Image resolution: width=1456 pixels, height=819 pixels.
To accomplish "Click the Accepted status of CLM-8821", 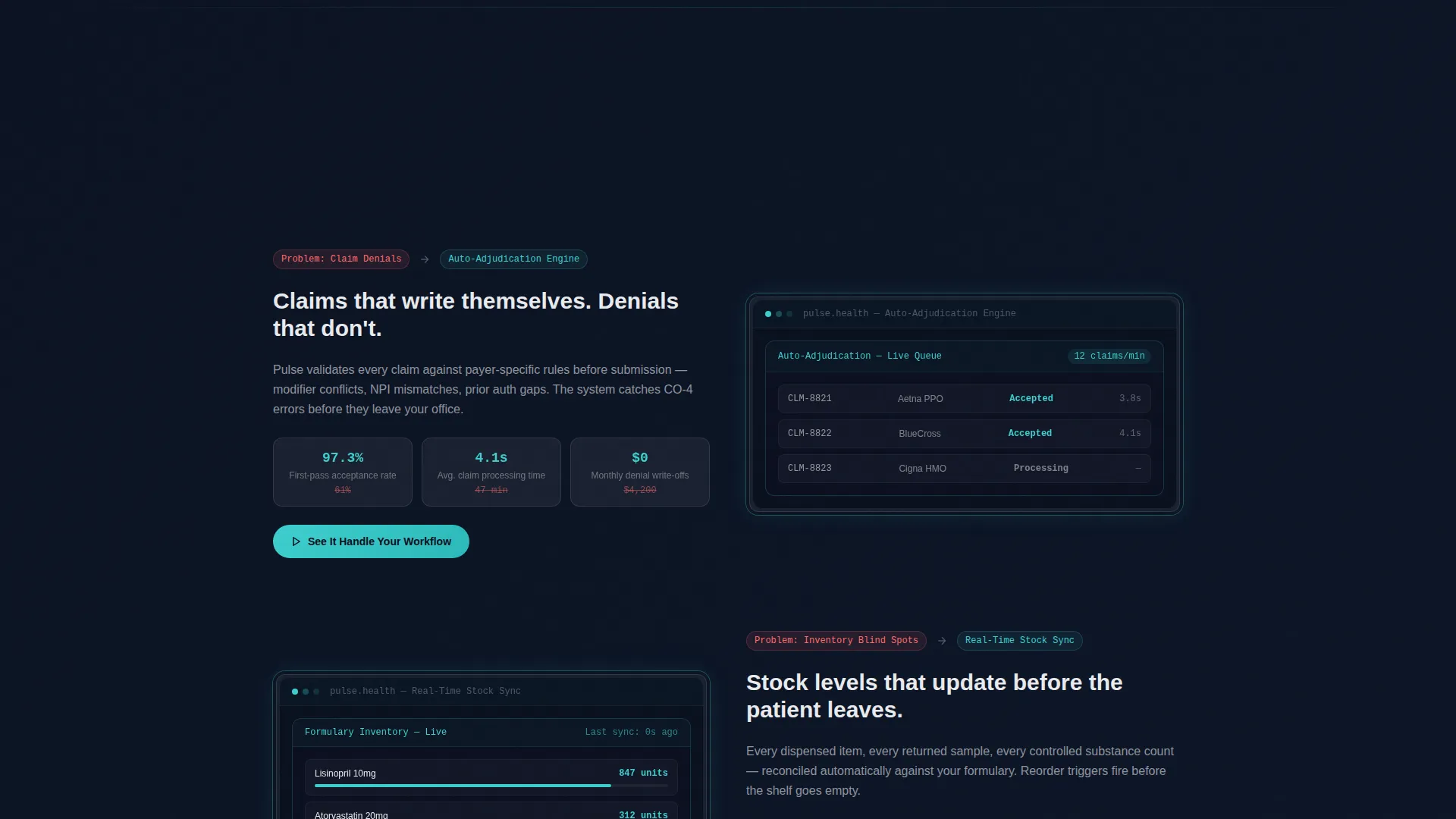I will 1031,399.
